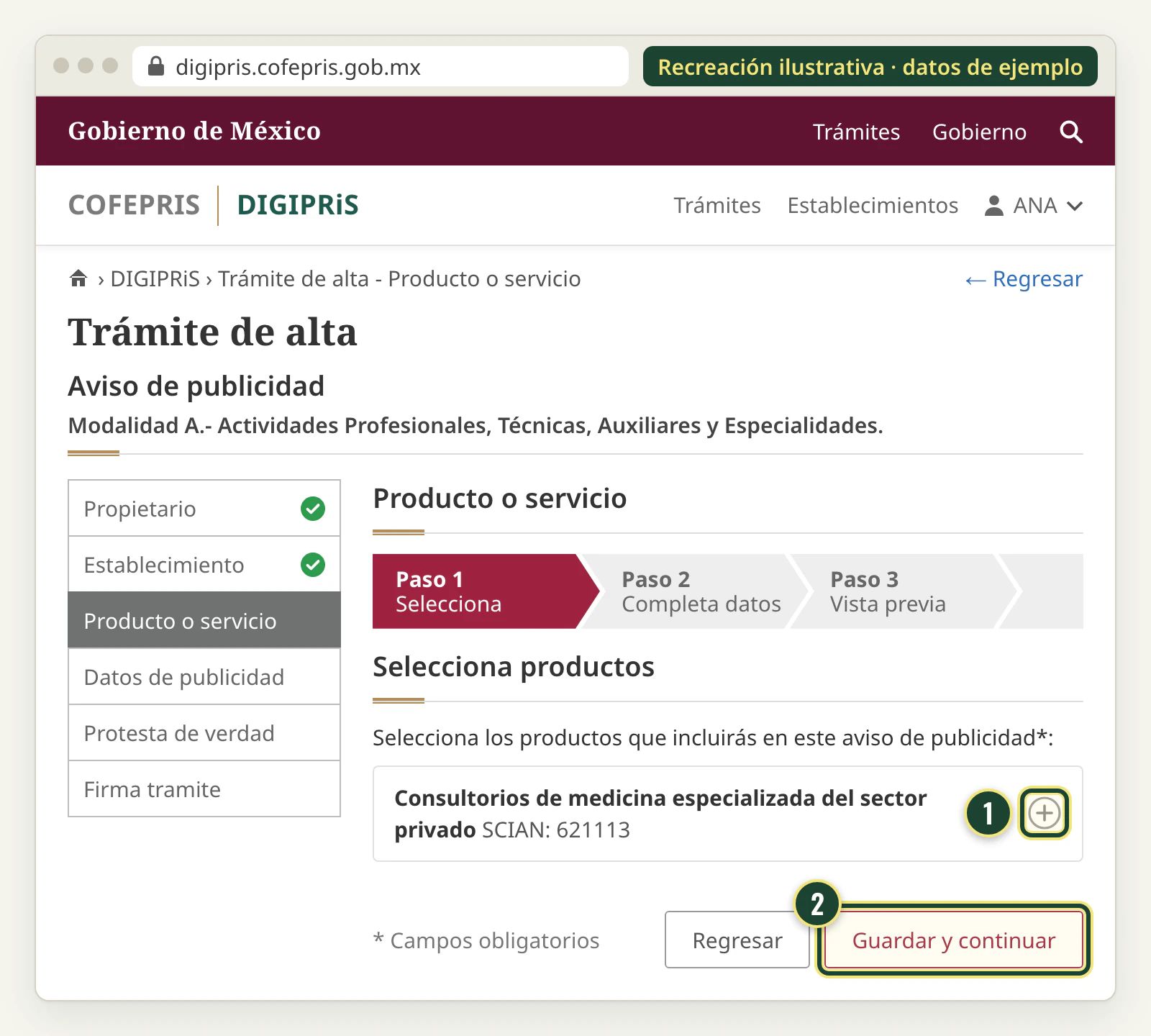The width and height of the screenshot is (1151, 1036).
Task: Click the home icon in breadcrumb
Action: coord(78,278)
